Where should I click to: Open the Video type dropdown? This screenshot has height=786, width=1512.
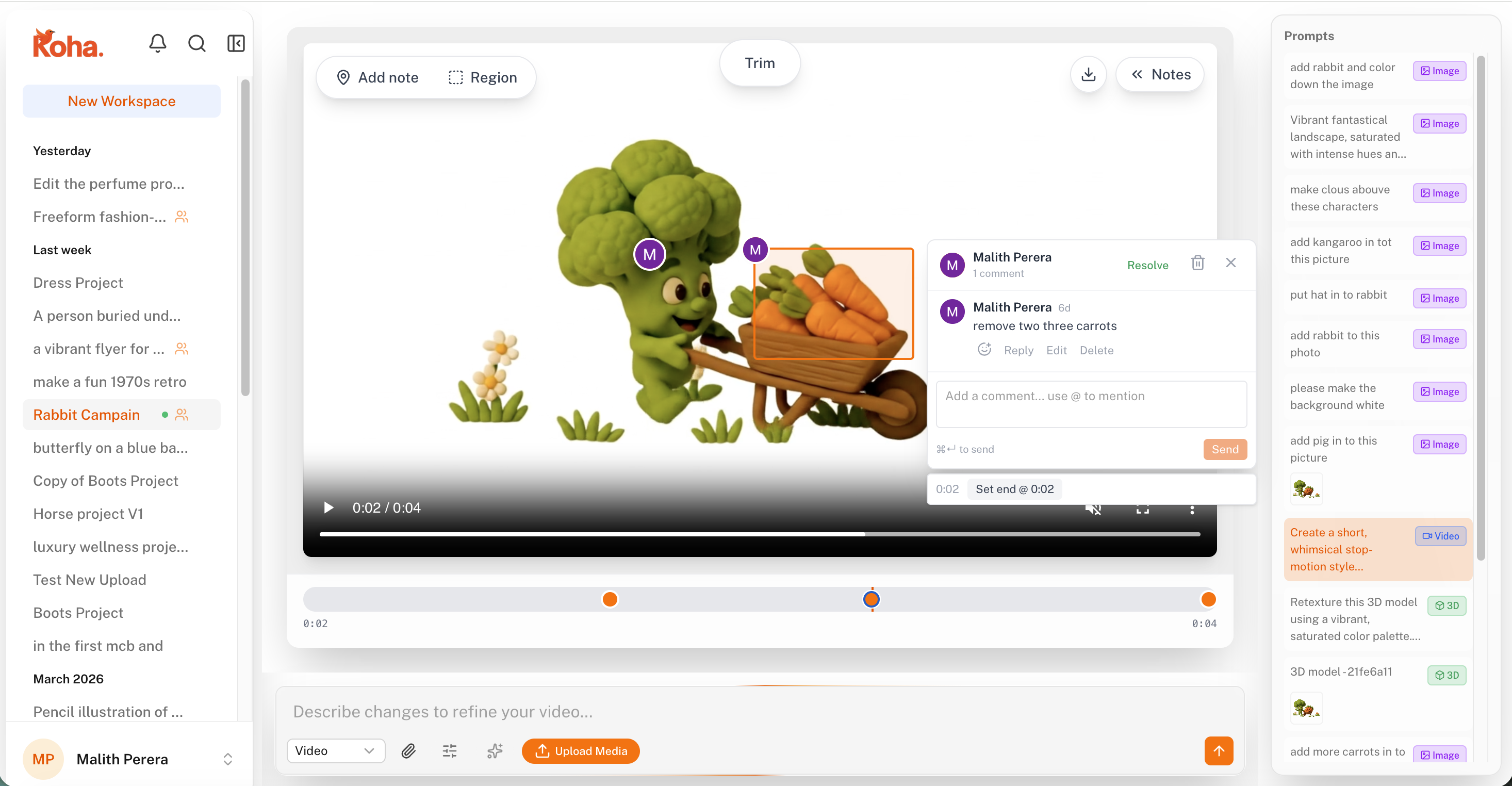click(335, 751)
